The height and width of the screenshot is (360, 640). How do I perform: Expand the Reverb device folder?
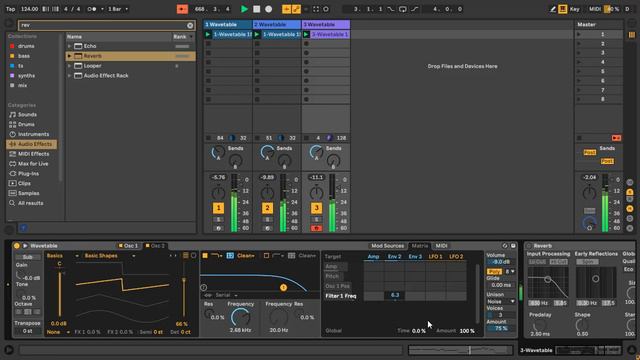[x=69, y=56]
